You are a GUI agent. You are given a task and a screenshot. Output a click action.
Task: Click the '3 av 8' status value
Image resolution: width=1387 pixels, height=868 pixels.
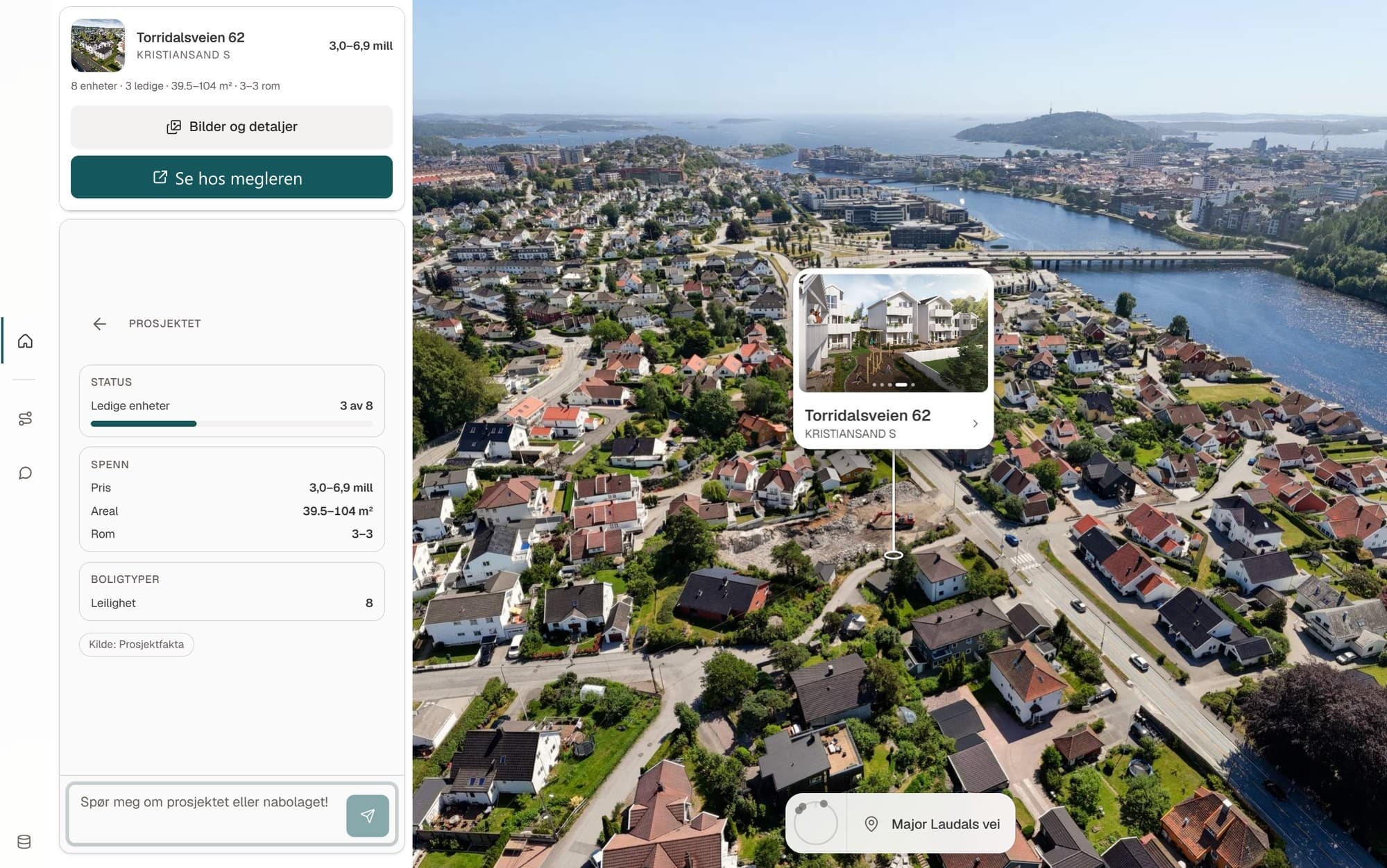tap(356, 406)
